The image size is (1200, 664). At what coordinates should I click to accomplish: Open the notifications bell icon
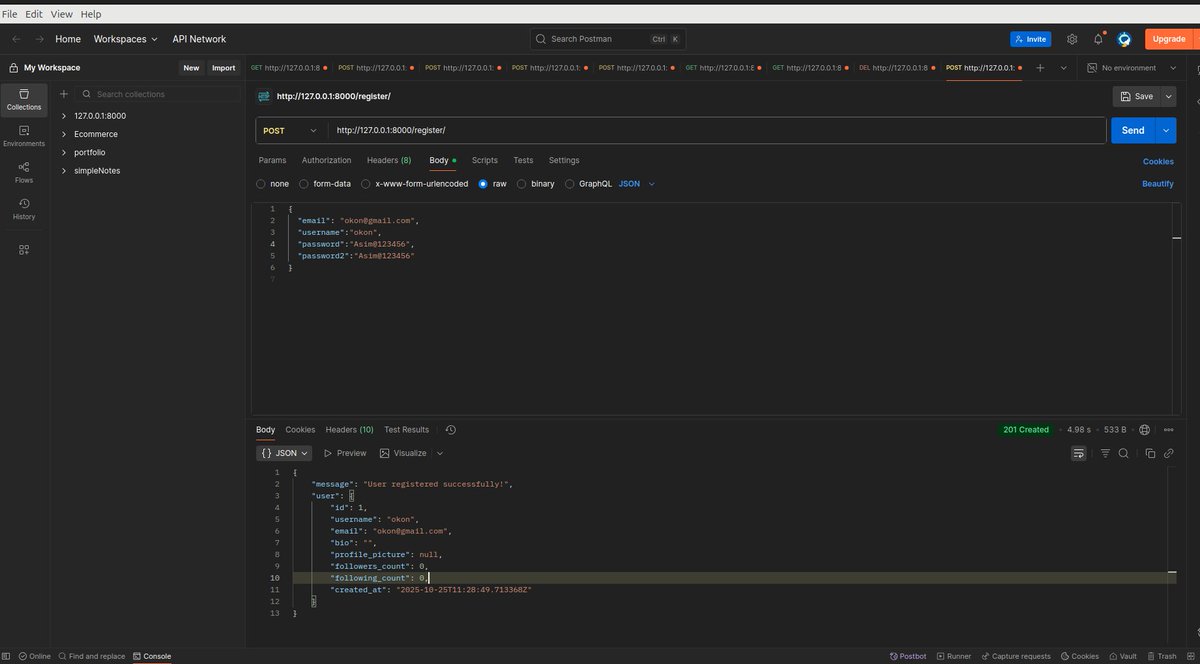coord(1098,39)
